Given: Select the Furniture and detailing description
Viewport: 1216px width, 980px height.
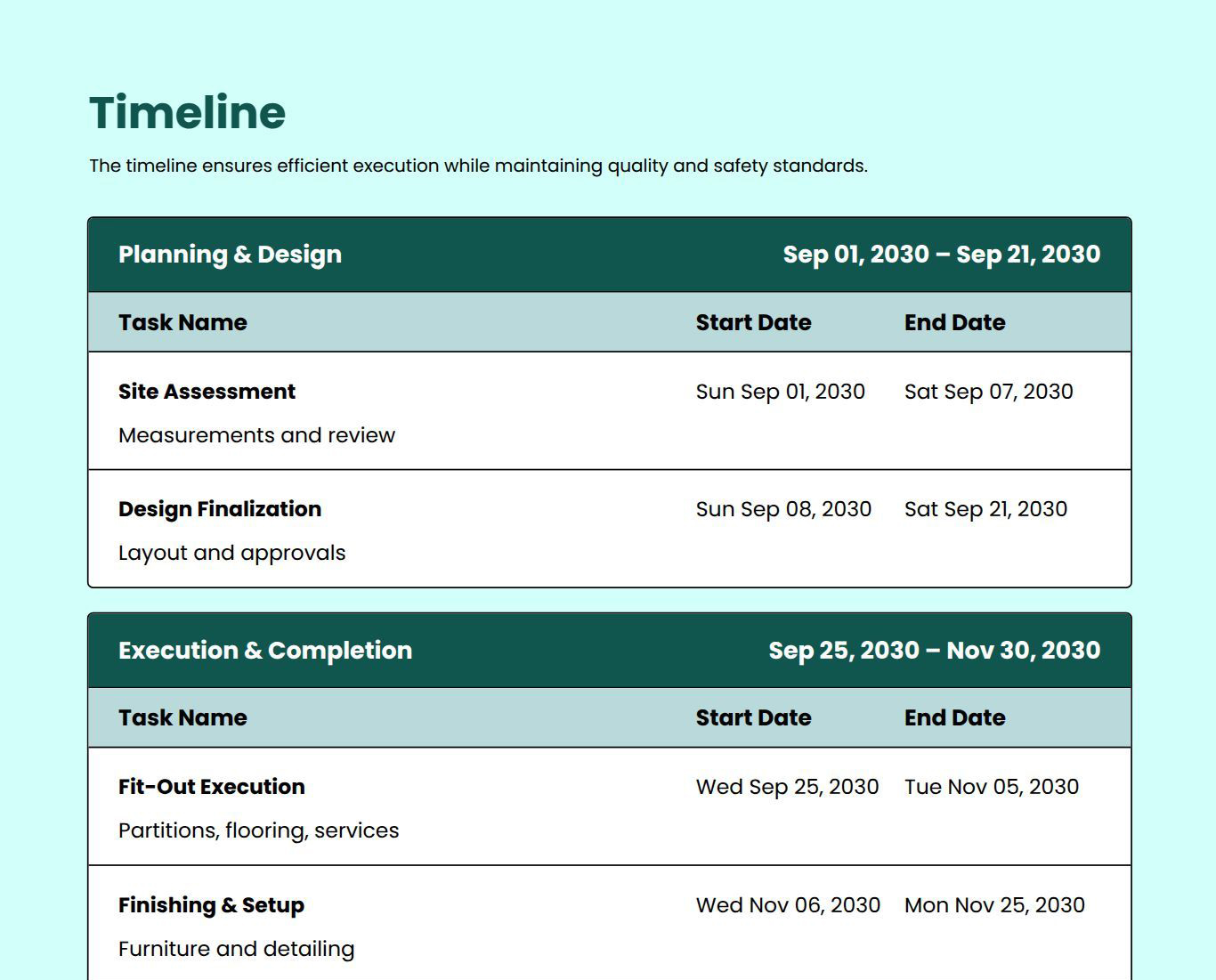Looking at the screenshot, I should click(x=236, y=949).
